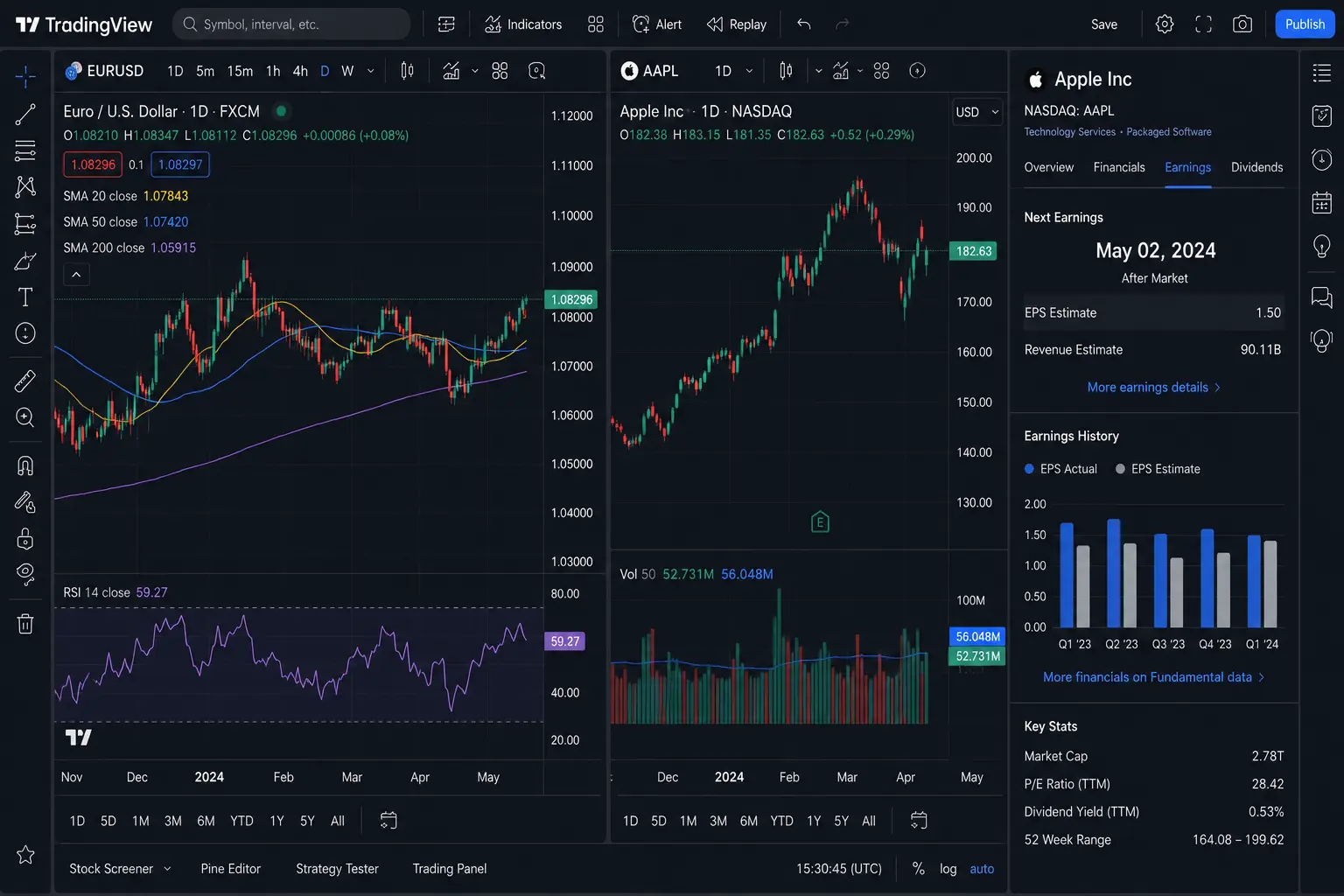
Task: Start bar Replay mode
Action: point(737,24)
